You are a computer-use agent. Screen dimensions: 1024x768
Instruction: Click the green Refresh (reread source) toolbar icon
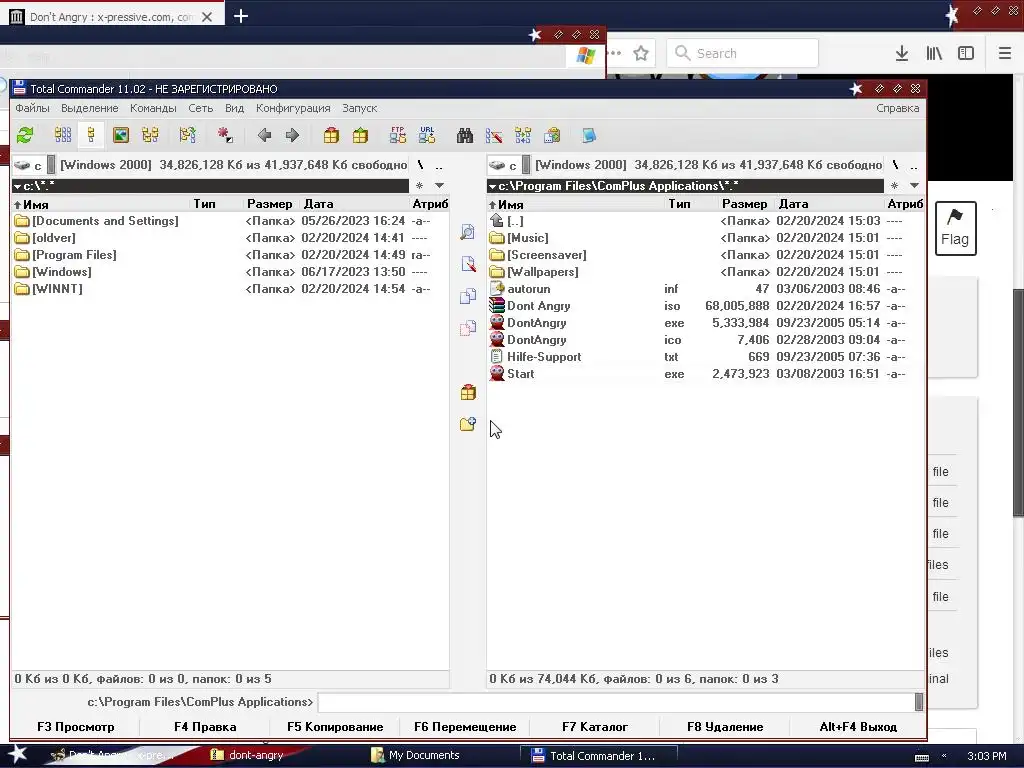click(25, 135)
